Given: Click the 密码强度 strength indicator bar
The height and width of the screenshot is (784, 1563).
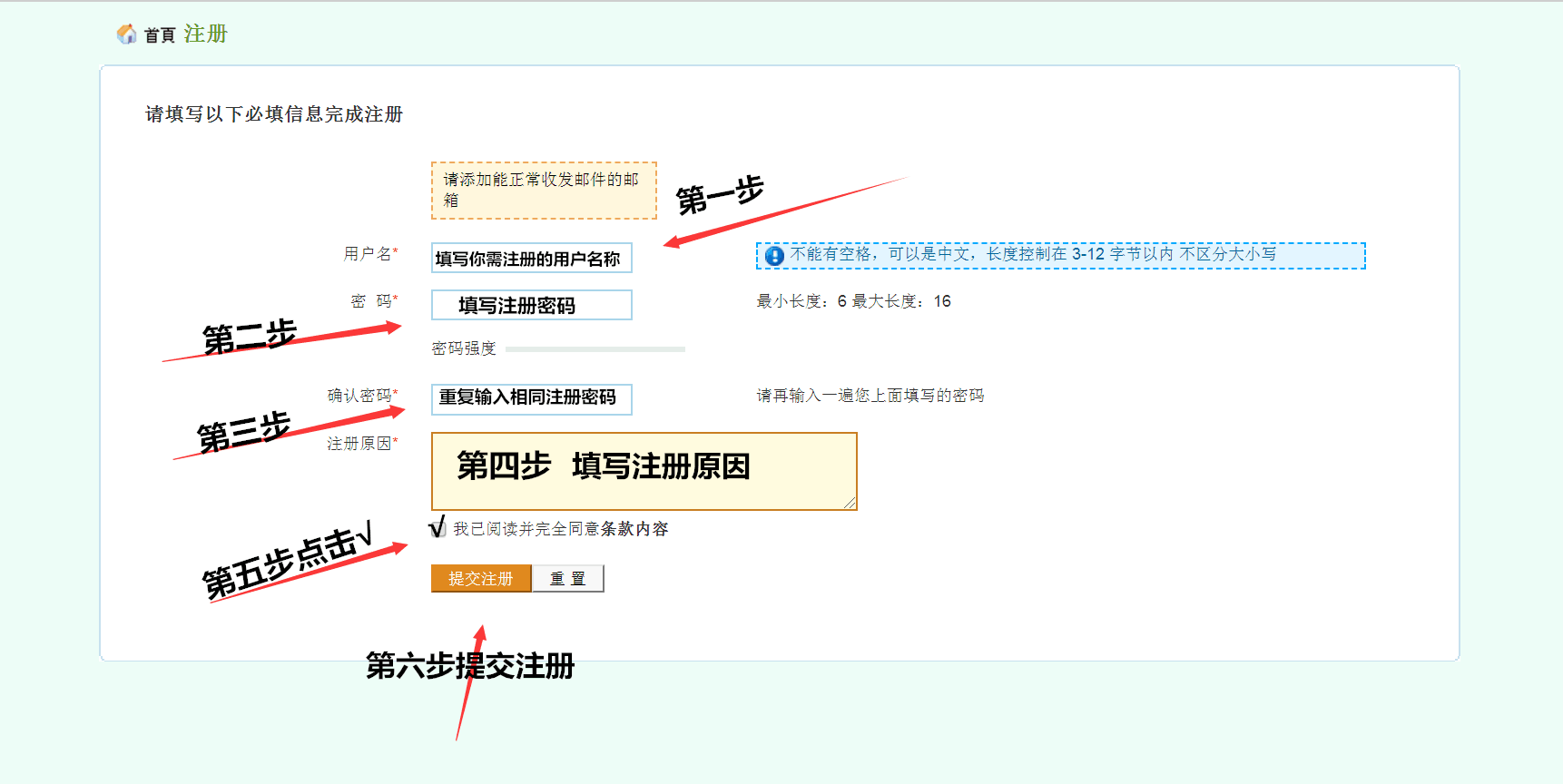Looking at the screenshot, I should (595, 349).
